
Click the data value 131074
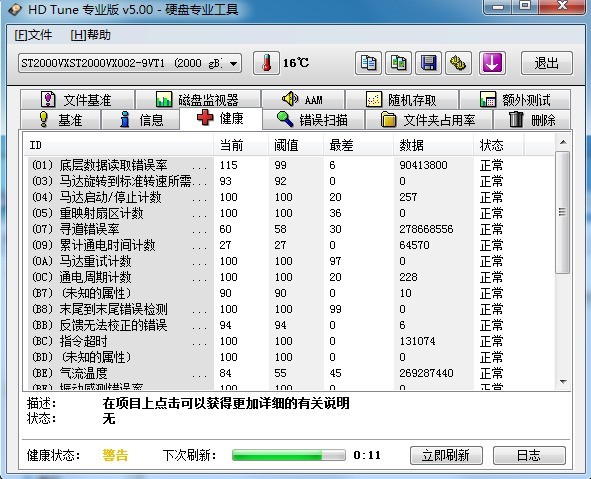(417, 341)
